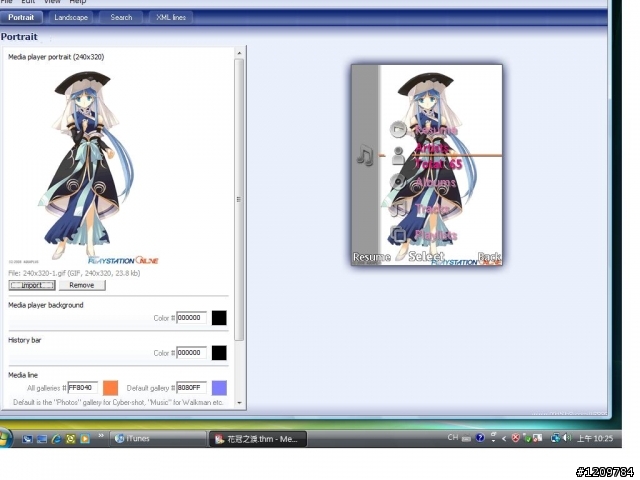Click the music note icon in the phone preview
This screenshot has height=480, width=640.
click(x=365, y=156)
